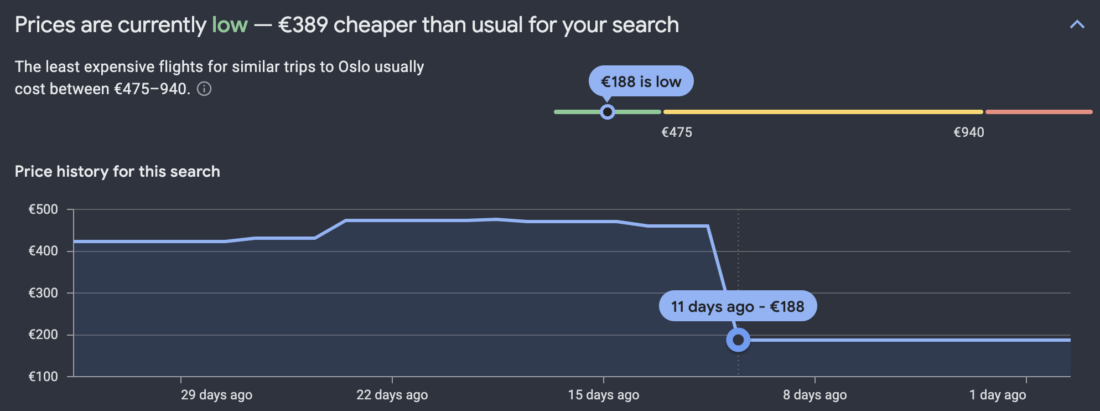The height and width of the screenshot is (411, 1100).
Task: Click the "Price history for this search" heading
Action: pos(117,172)
